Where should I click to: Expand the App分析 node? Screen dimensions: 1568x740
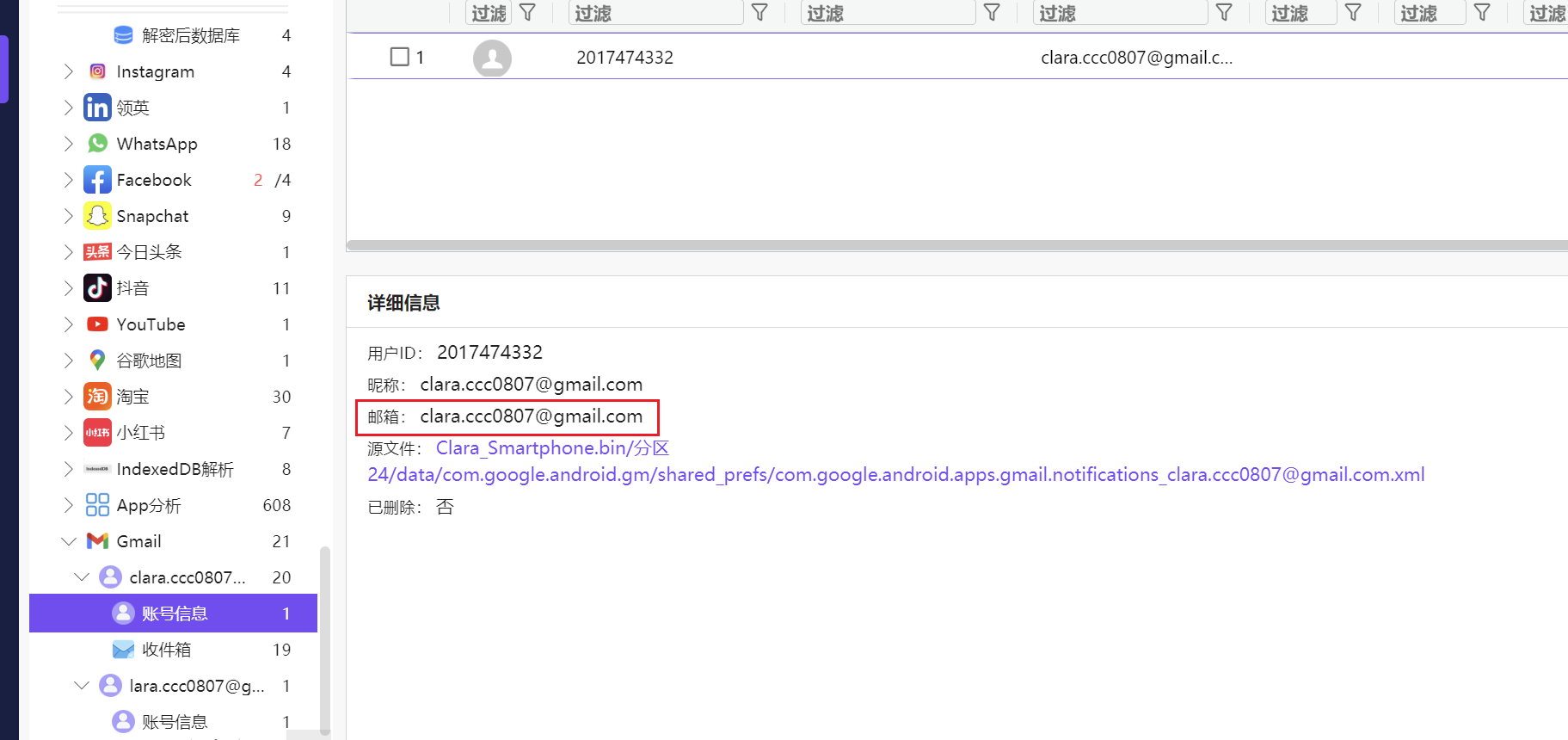(69, 505)
